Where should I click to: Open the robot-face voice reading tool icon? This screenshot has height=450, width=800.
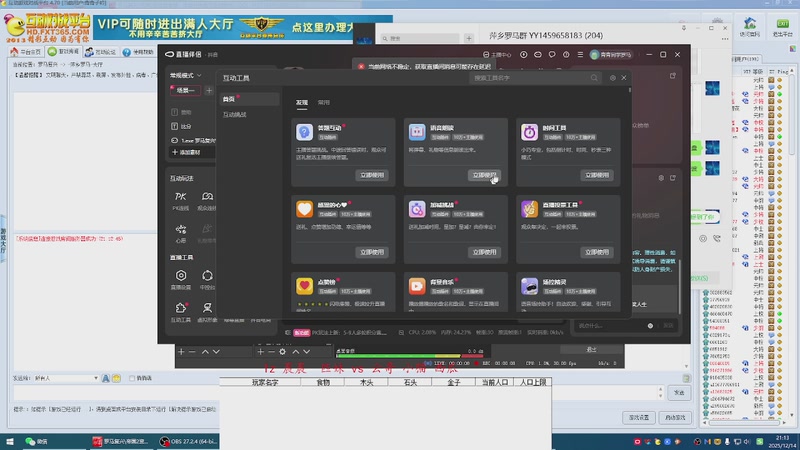click(417, 132)
